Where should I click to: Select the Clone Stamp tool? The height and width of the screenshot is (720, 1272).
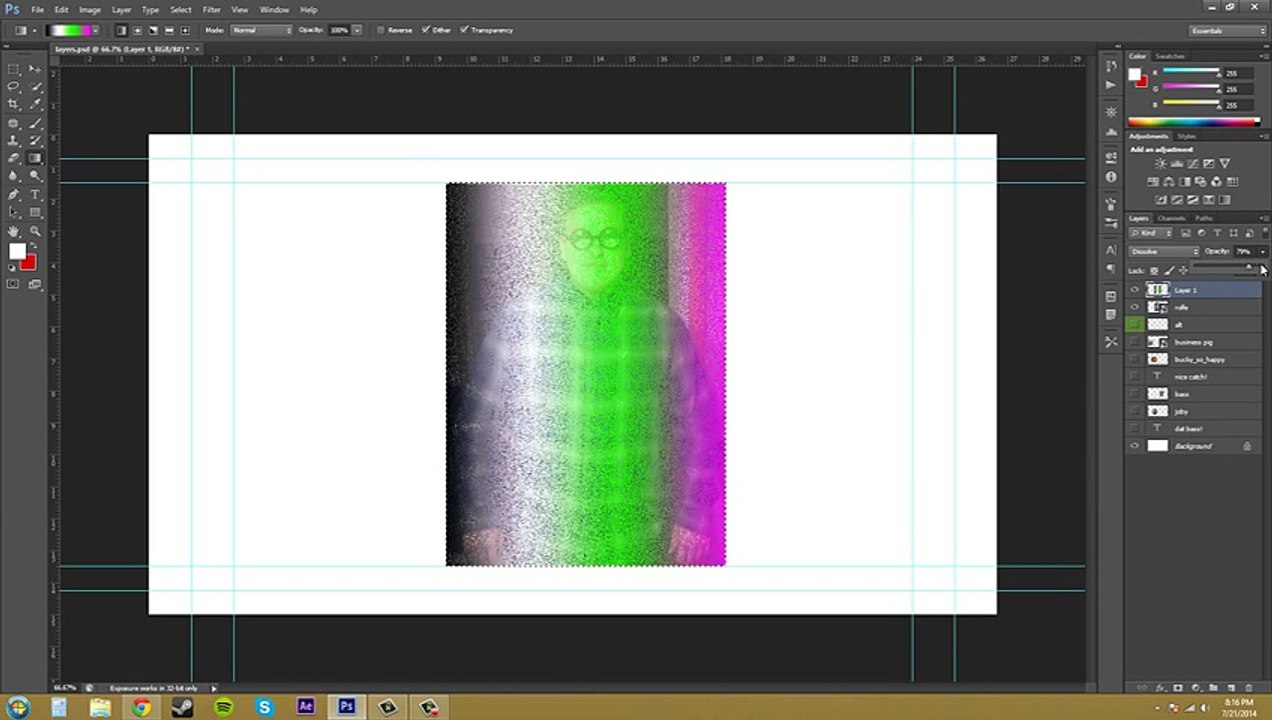(x=13, y=141)
